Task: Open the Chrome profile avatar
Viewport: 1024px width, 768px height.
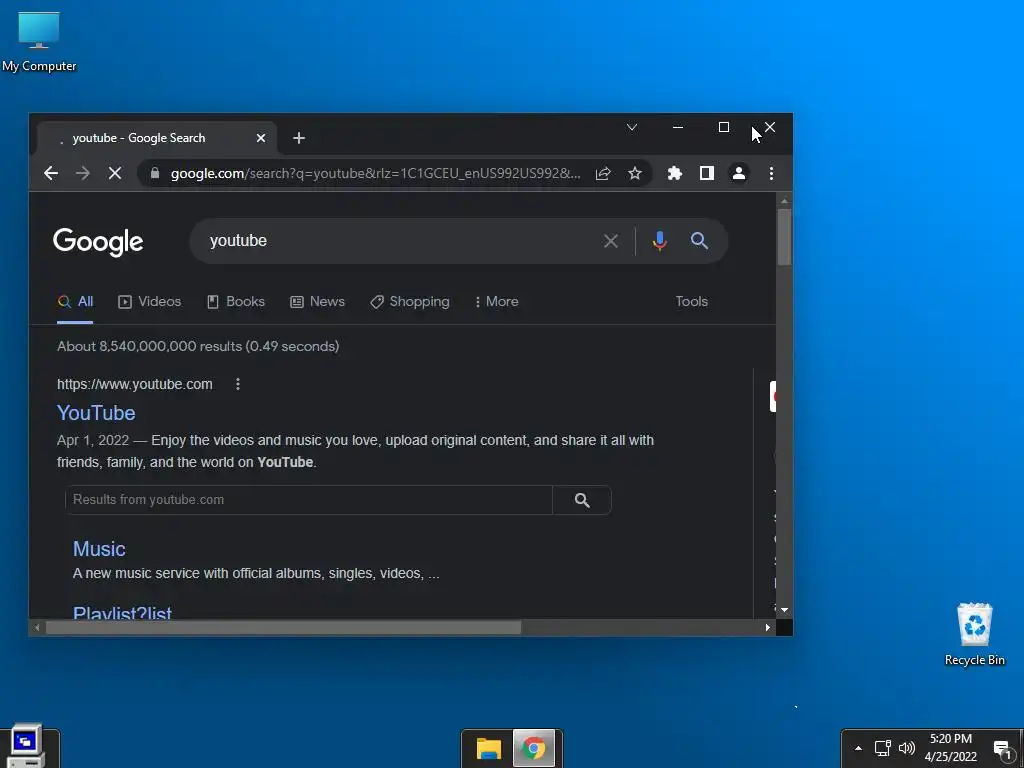Action: [739, 173]
